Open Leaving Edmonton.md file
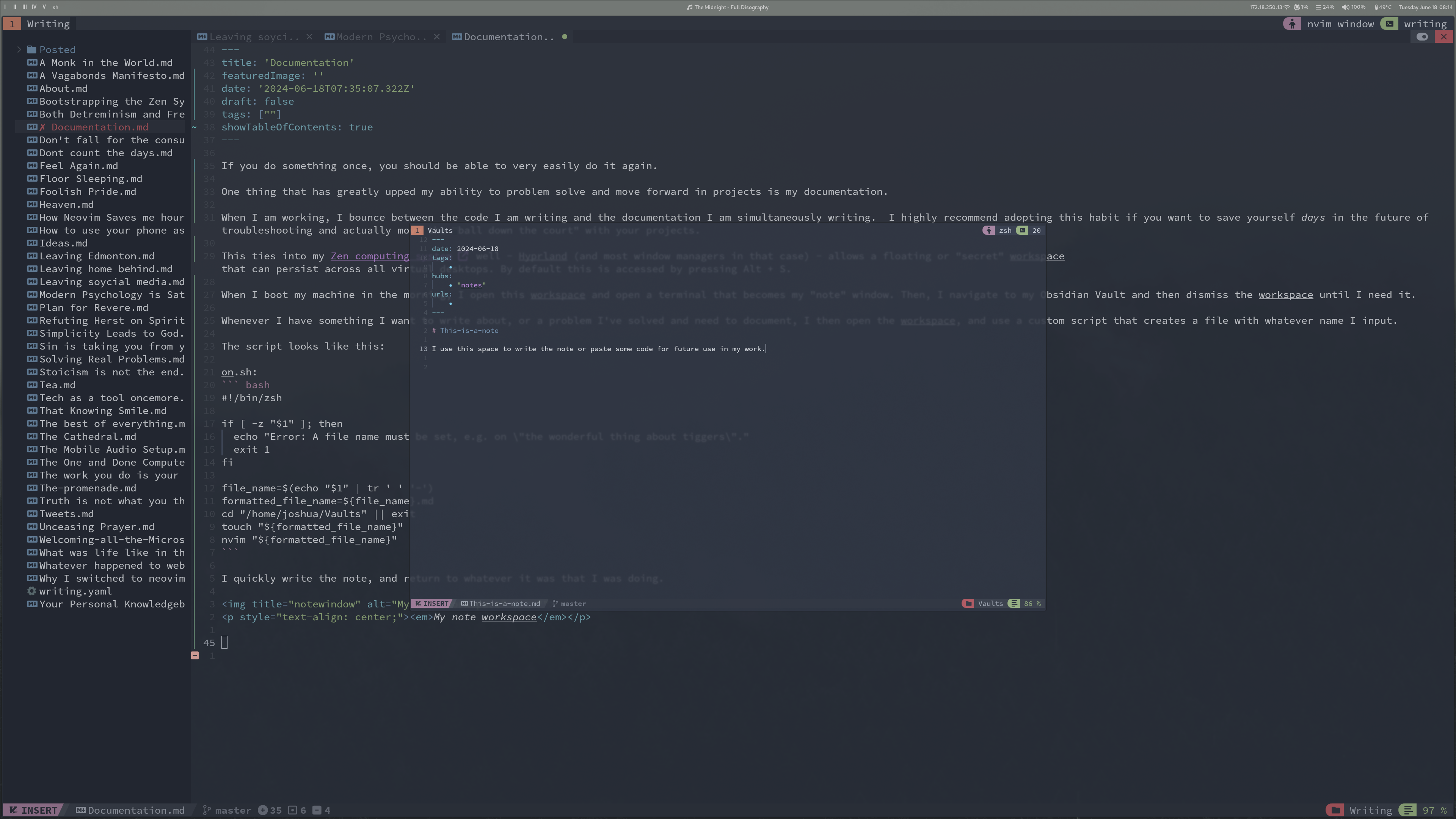The height and width of the screenshot is (819, 1456). pos(97,256)
